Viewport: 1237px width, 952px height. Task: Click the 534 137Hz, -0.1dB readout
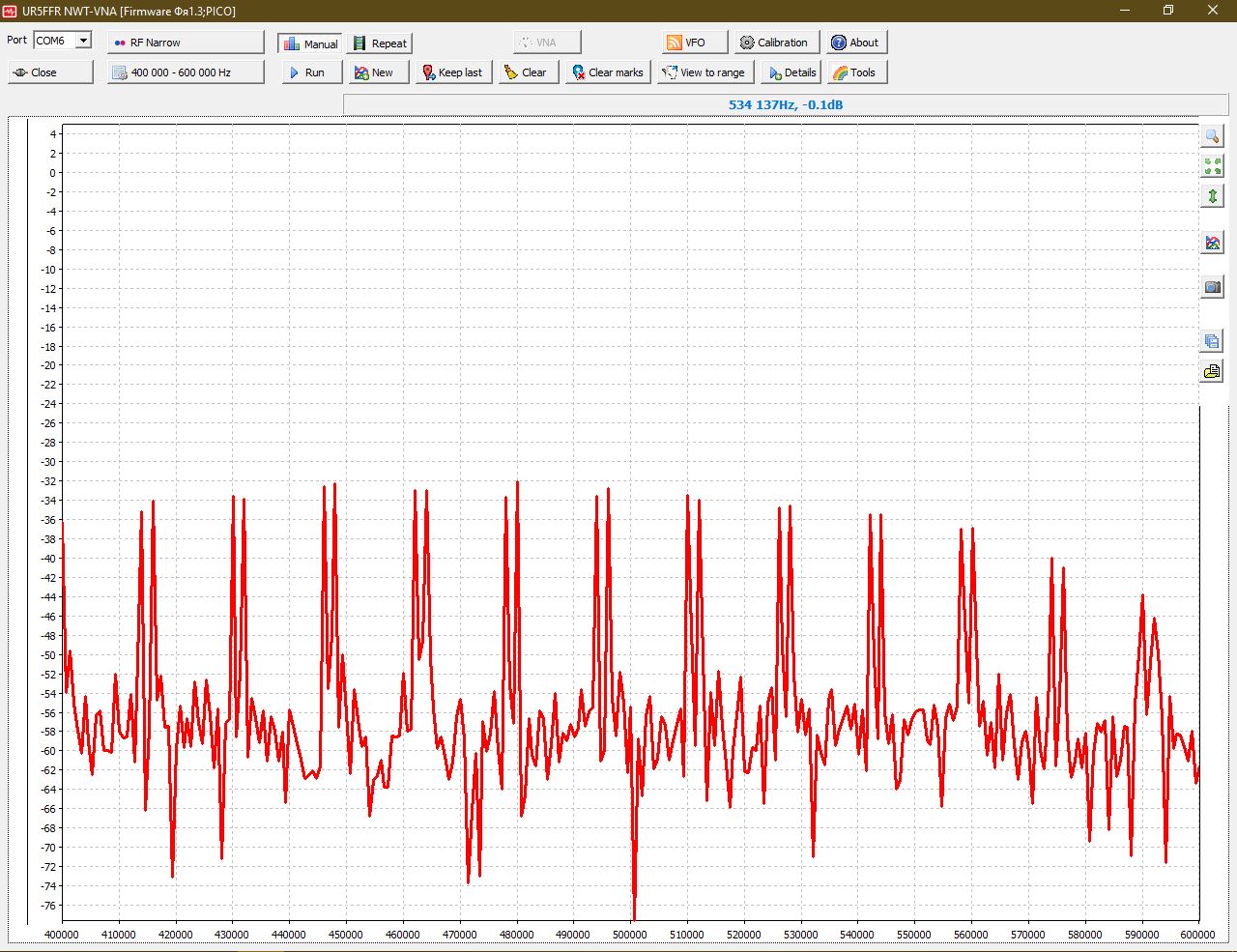point(786,104)
